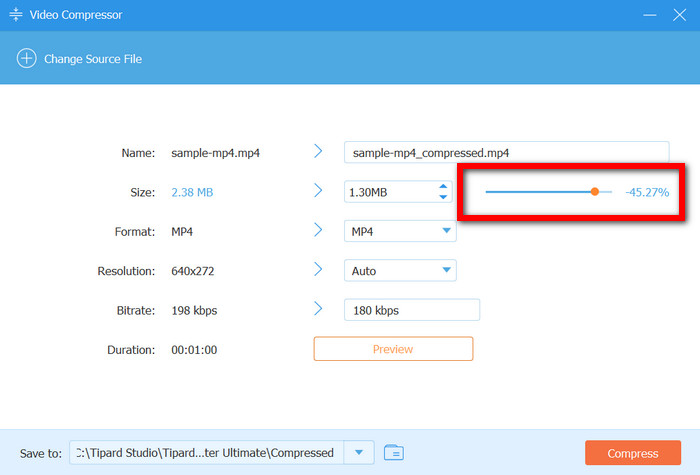Click the arrow icon beside the Name row
This screenshot has height=475, width=700.
318,152
